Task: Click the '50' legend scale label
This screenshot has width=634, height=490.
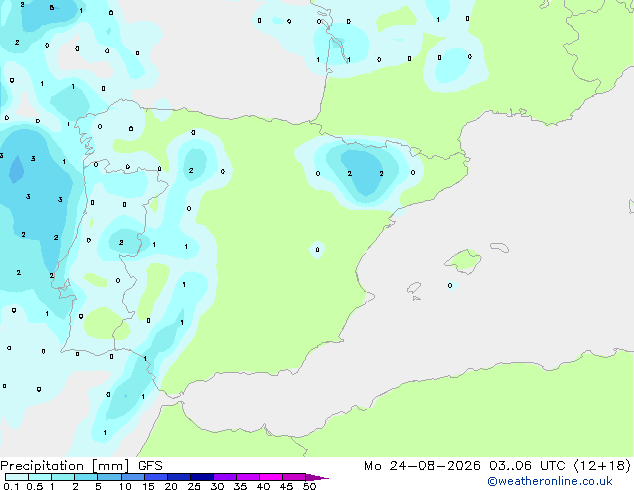Action: point(309,486)
